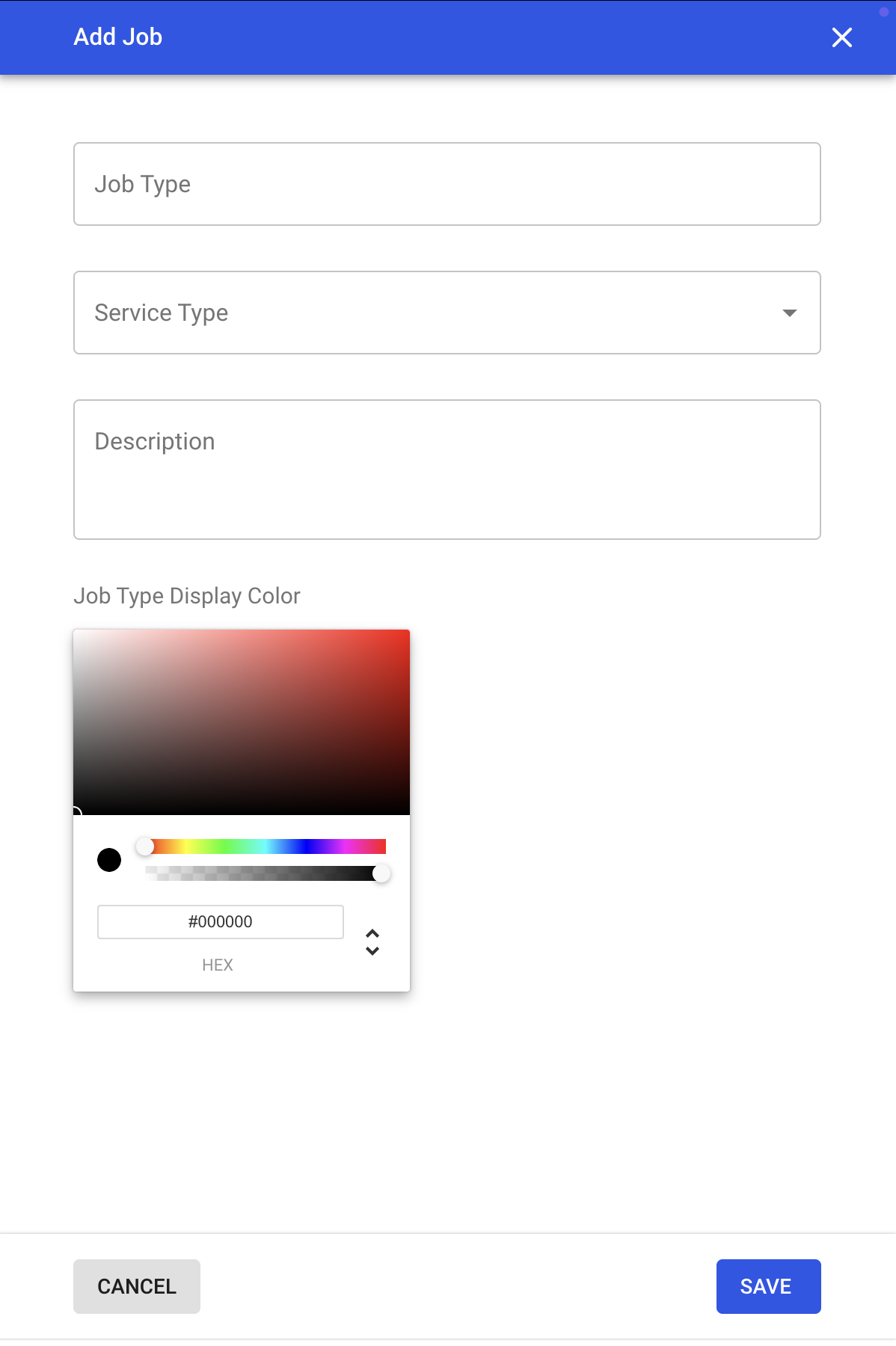Click the brightest red in the saturation area

click(x=406, y=633)
